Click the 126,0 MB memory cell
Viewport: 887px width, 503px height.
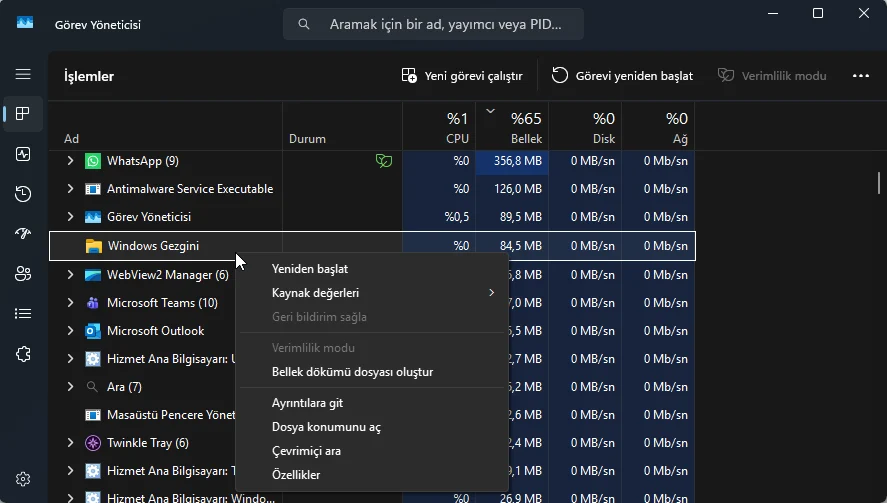[x=512, y=188]
